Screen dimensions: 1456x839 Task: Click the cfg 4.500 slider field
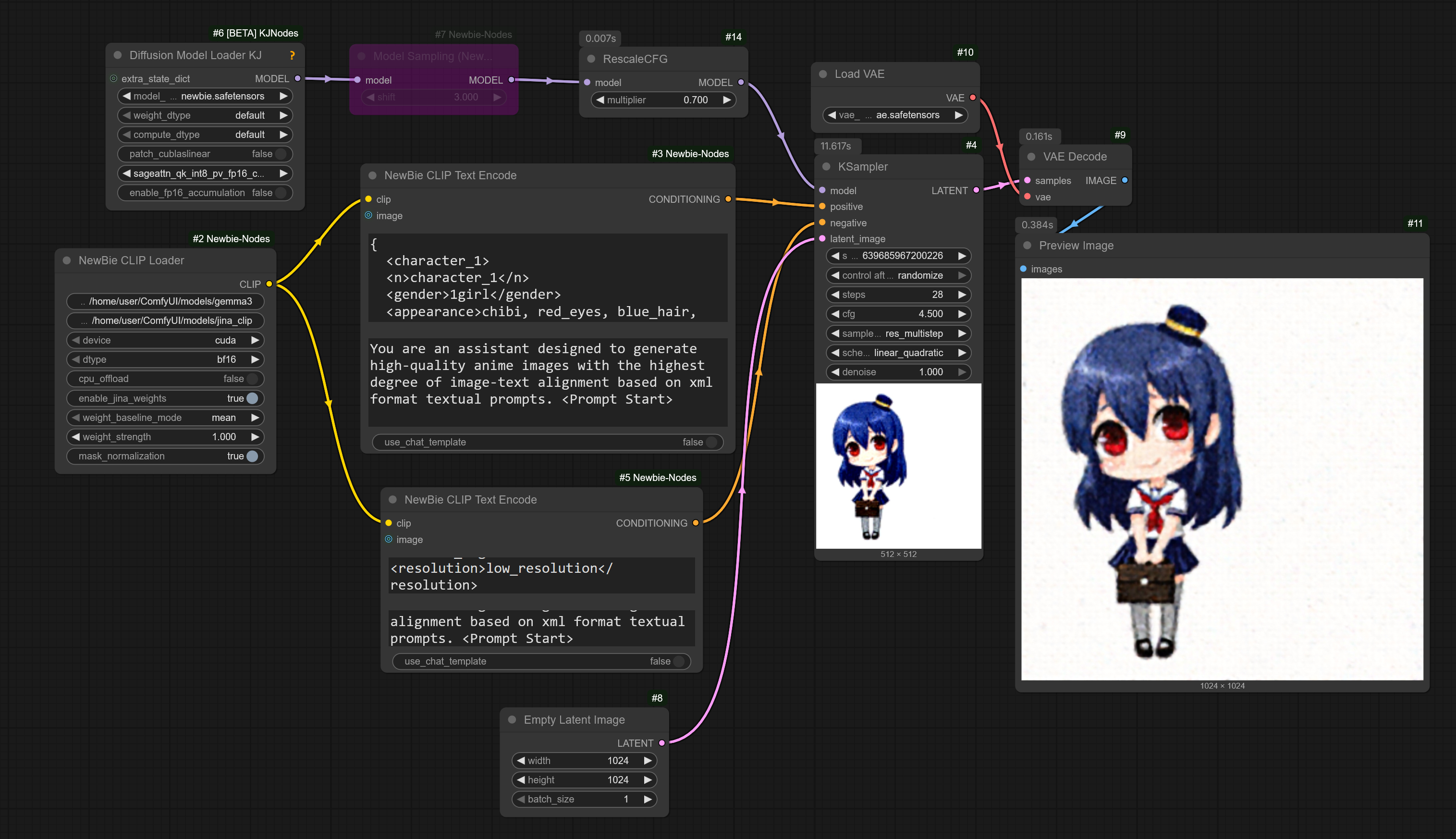tap(898, 314)
